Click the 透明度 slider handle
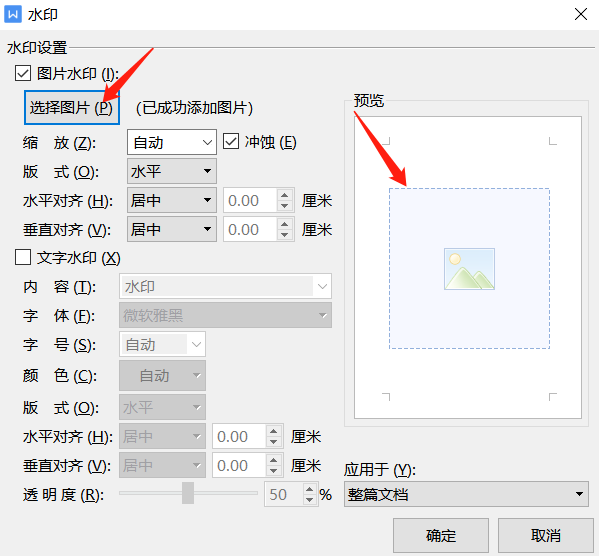Image resolution: width=599 pixels, height=556 pixels. point(188,493)
